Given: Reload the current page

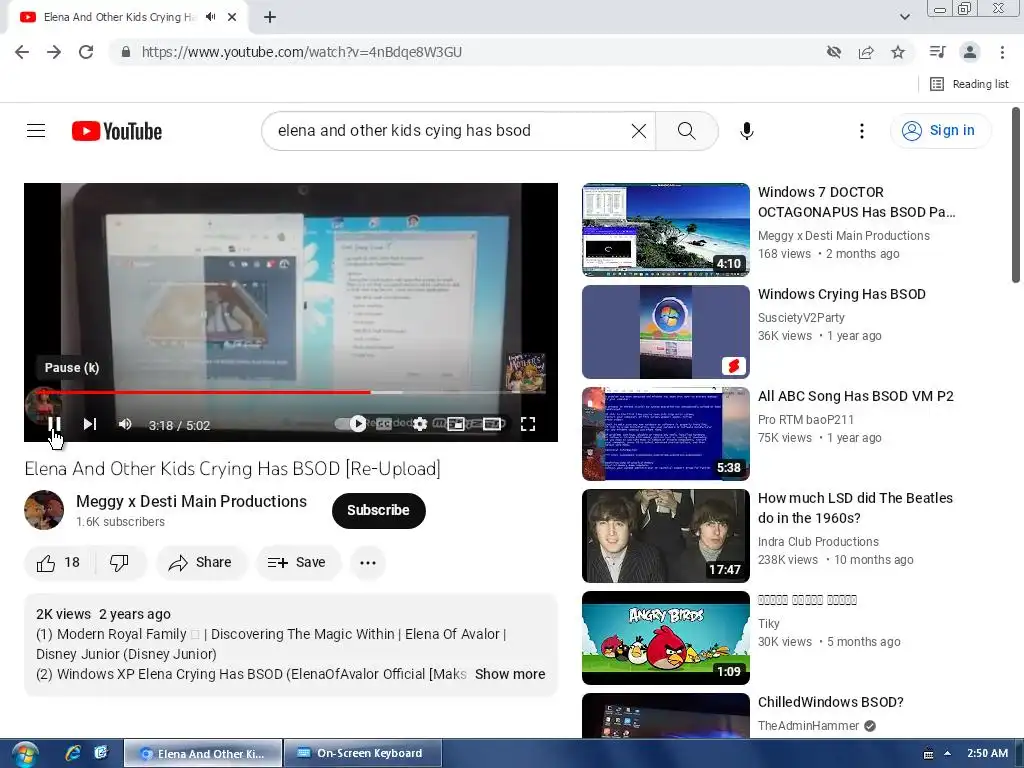Looking at the screenshot, I should tap(86, 52).
